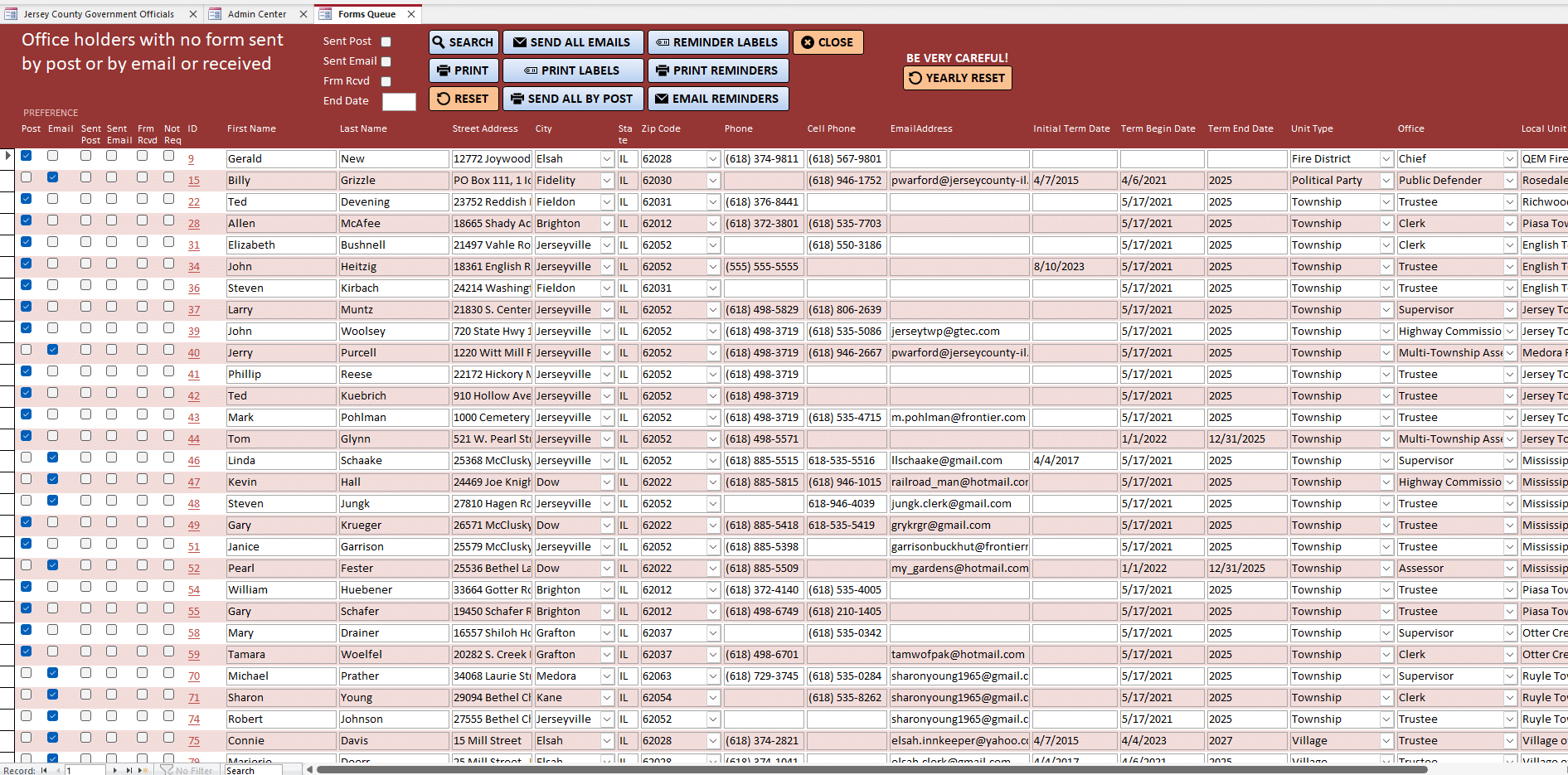This screenshot has width=1568, height=775.
Task: Open City dropdown for Gerald New
Action: [607, 159]
